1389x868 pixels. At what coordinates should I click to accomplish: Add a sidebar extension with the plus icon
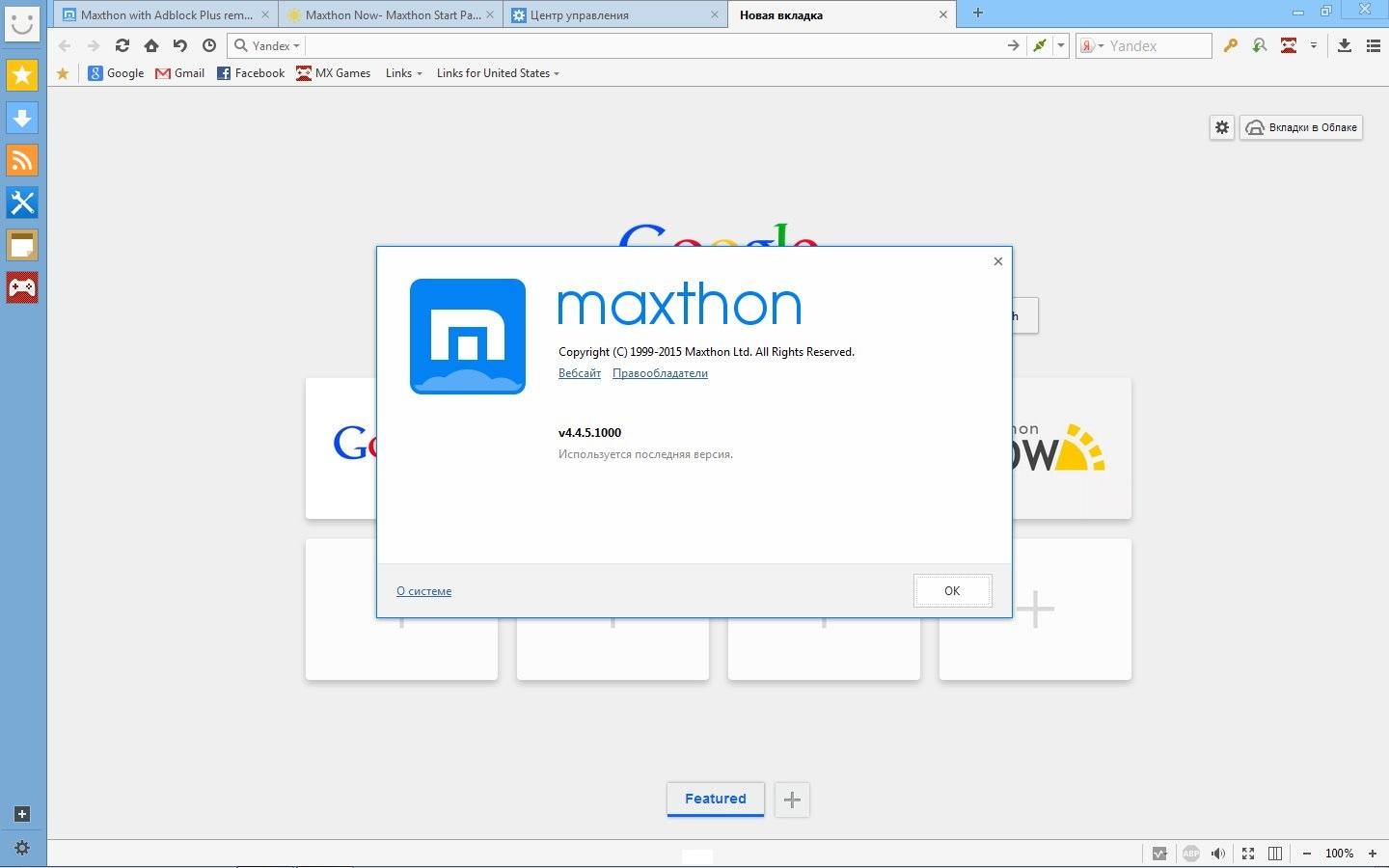(22, 814)
